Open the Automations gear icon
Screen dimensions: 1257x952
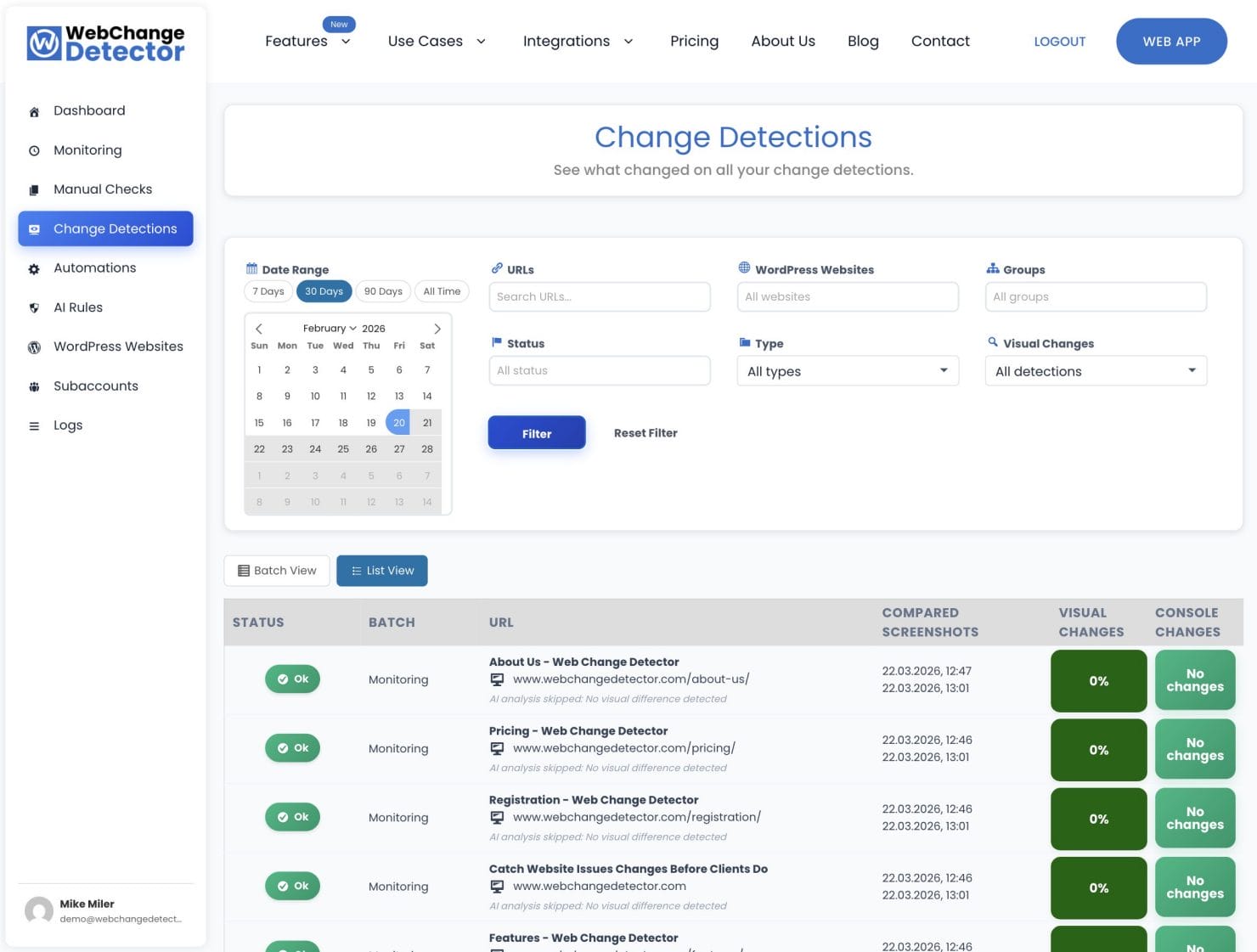point(34,268)
